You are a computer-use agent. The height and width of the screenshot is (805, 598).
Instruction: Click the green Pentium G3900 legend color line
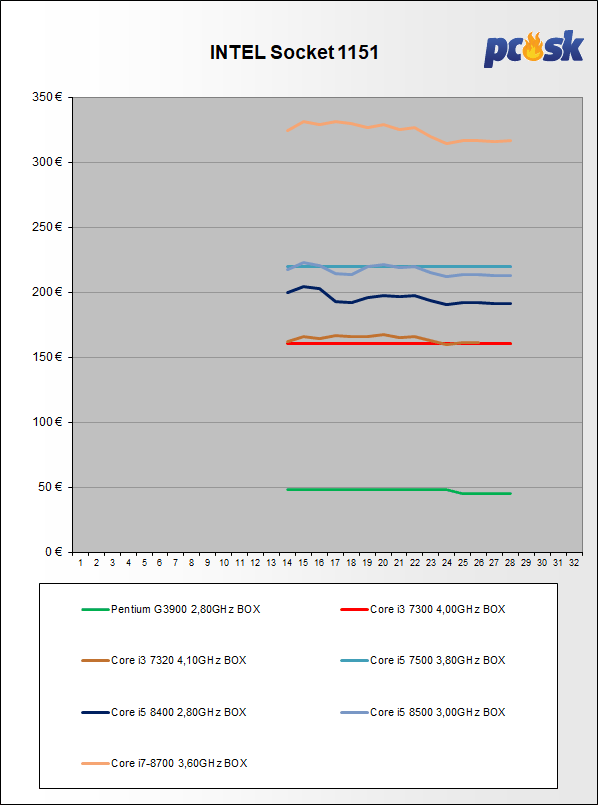pyautogui.click(x=95, y=610)
